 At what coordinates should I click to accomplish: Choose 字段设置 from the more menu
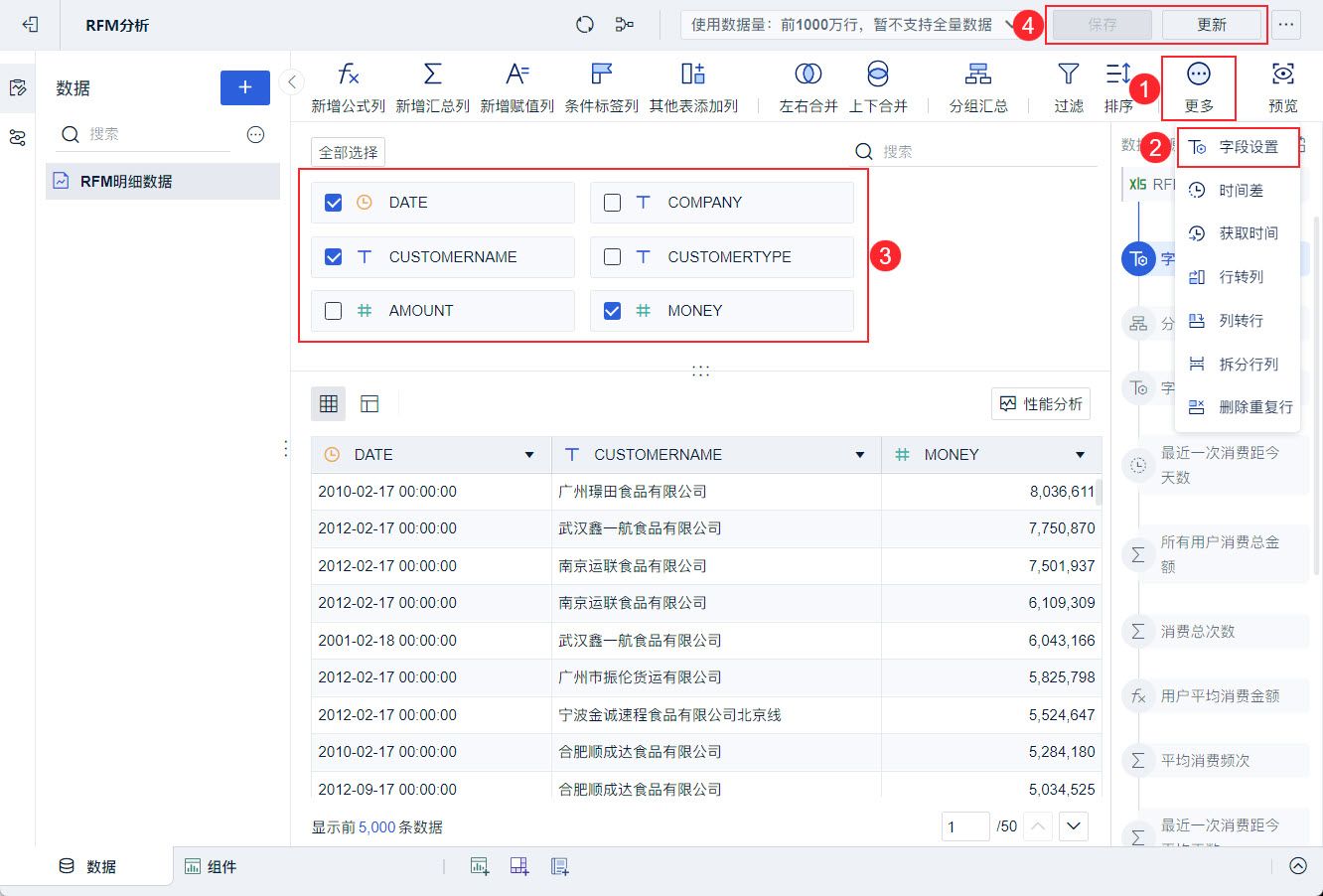(1238, 147)
